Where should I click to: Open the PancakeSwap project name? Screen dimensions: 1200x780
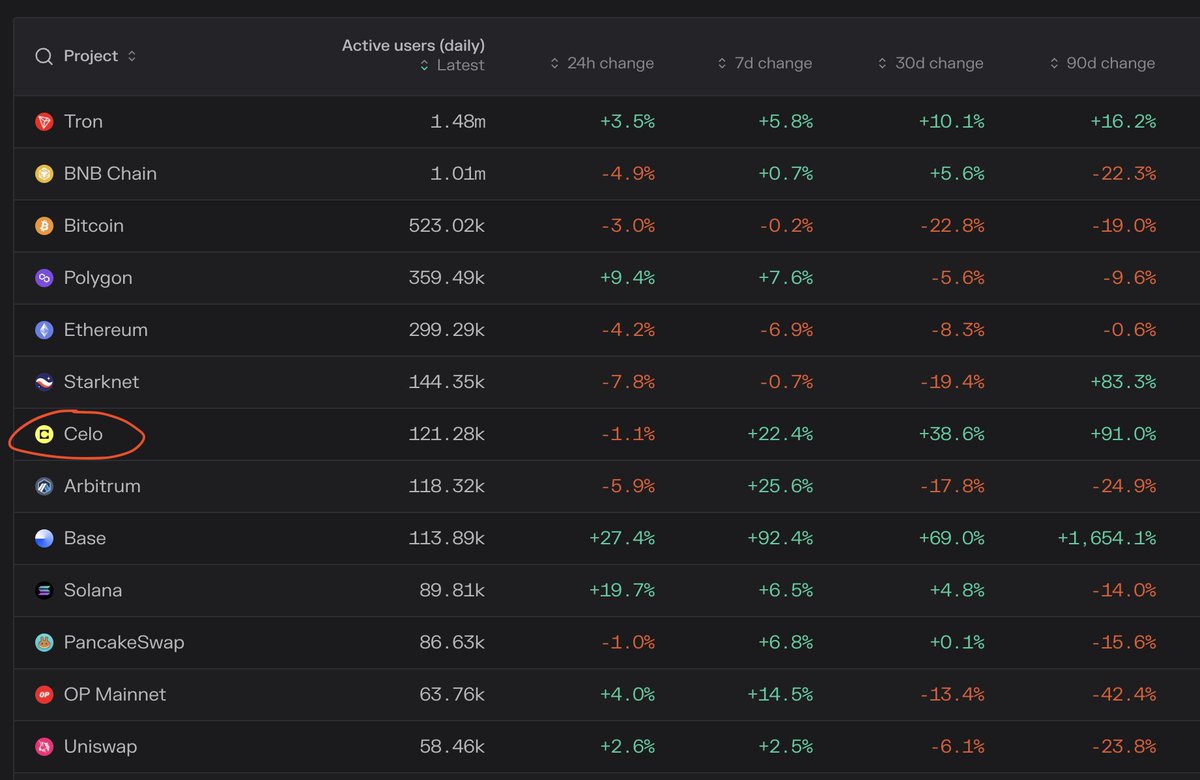pyautogui.click(x=124, y=642)
